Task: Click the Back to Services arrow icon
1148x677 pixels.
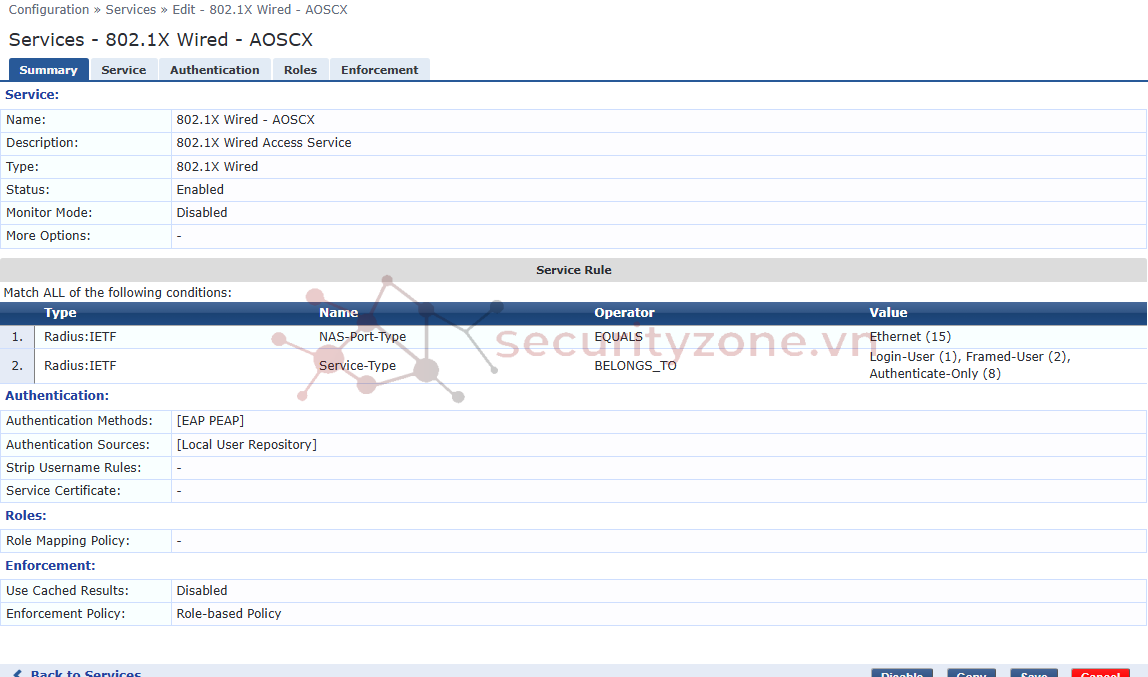Action: (x=17, y=674)
